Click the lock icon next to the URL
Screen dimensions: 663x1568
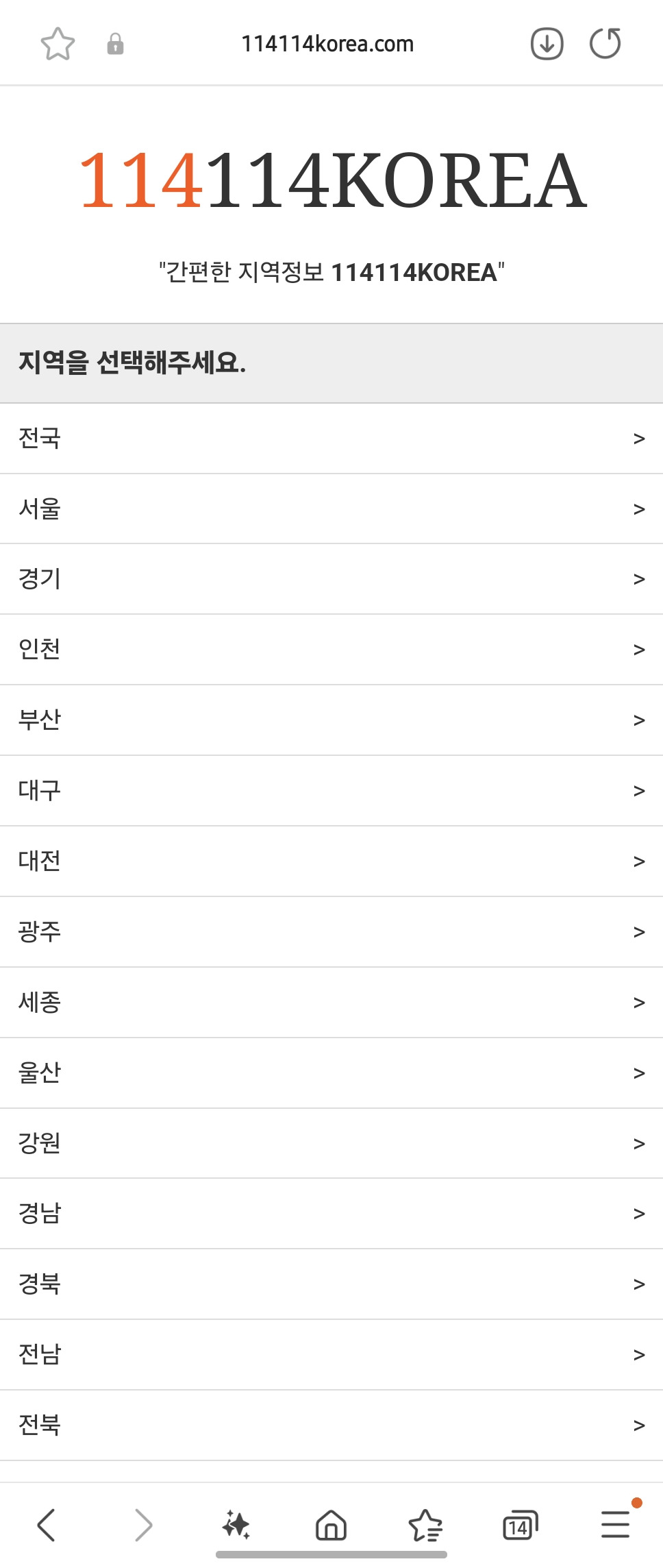115,43
